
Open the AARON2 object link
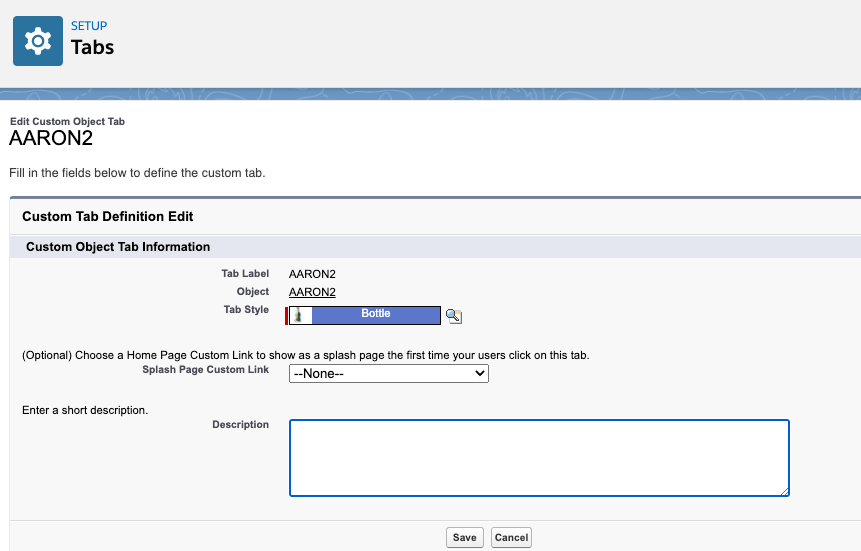312,292
